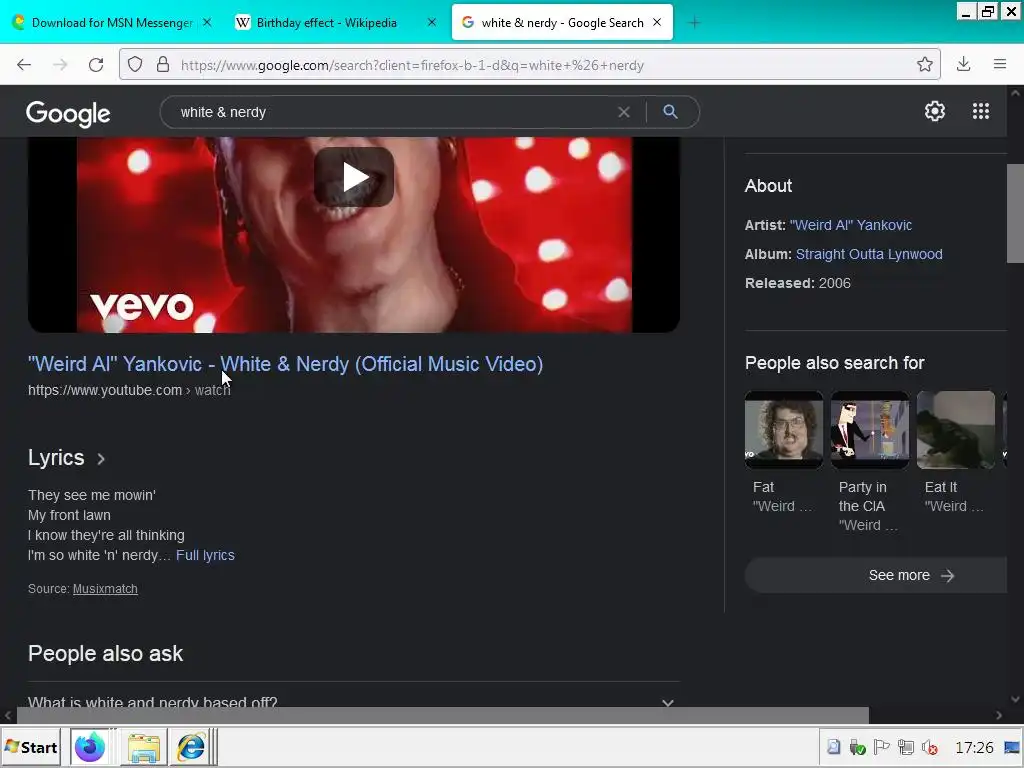
Task: Expand "What is white and nerdy based off?"
Action: coord(354,702)
